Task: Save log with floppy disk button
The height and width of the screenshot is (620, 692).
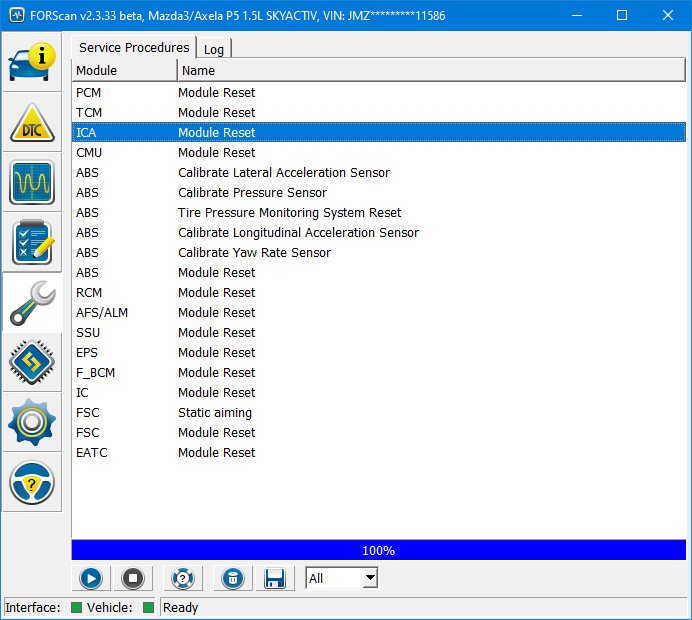Action: tap(275, 579)
